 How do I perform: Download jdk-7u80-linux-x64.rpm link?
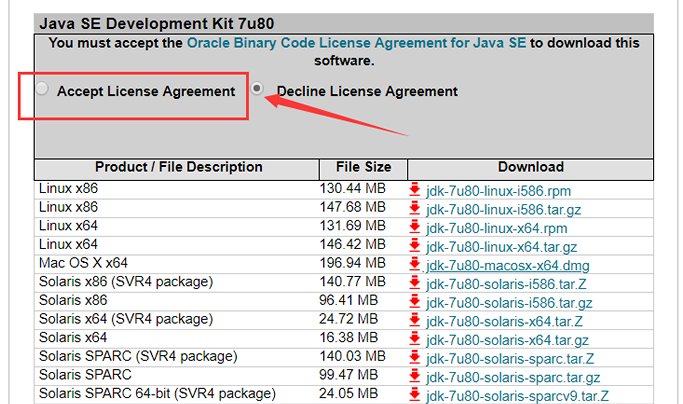pos(497,228)
